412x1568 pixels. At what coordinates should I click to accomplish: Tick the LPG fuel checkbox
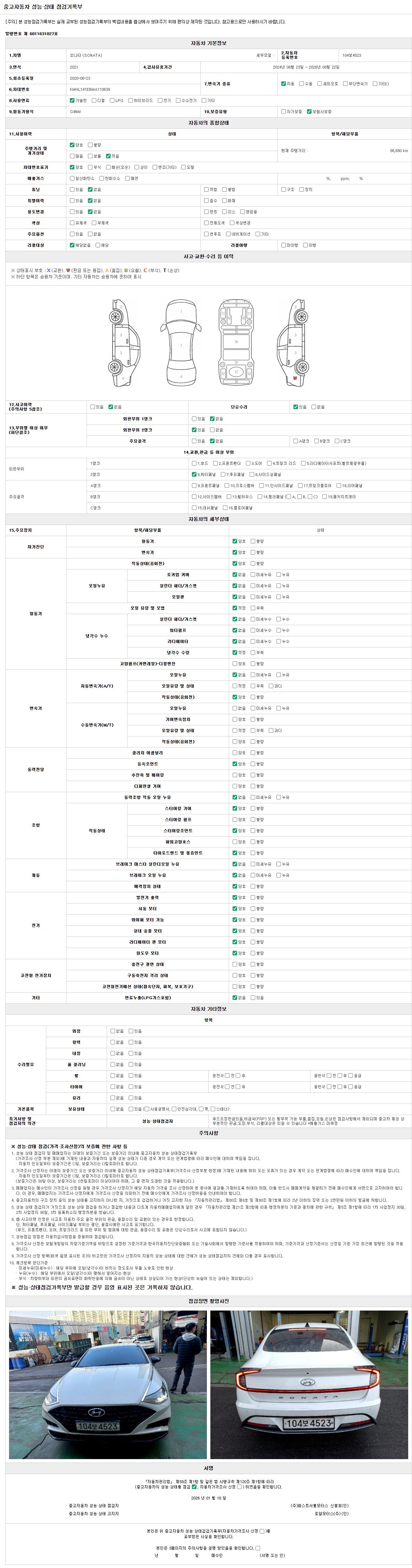[x=112, y=101]
